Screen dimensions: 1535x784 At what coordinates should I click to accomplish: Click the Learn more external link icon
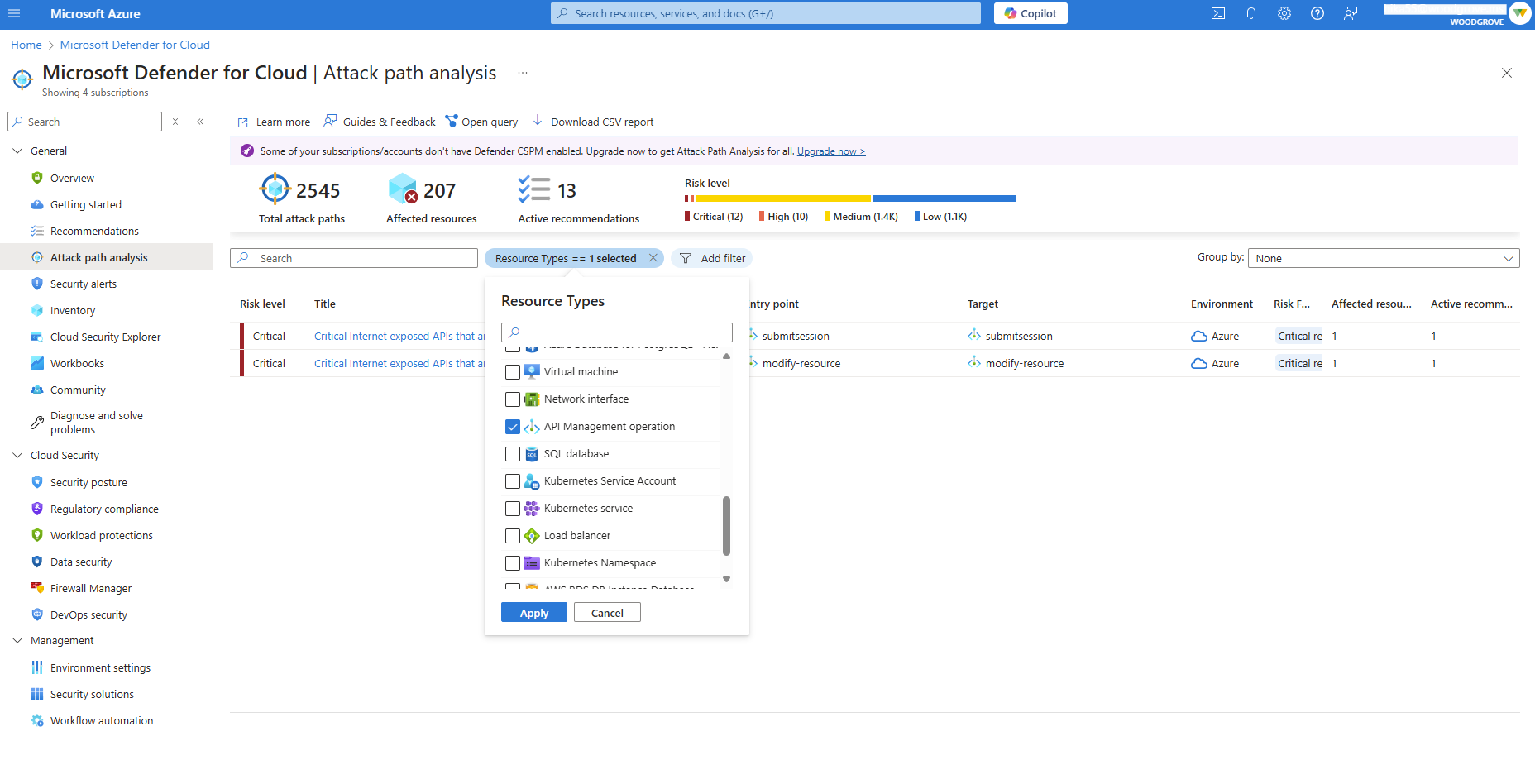[x=243, y=122]
